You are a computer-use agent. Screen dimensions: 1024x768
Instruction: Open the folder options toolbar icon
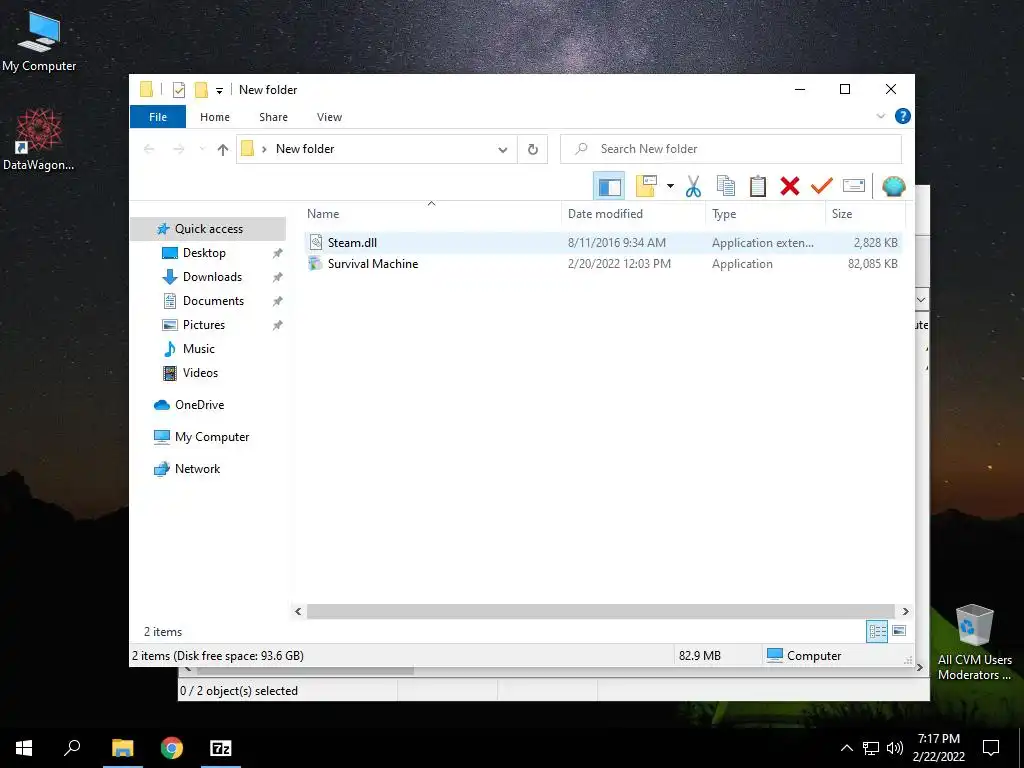click(646, 186)
